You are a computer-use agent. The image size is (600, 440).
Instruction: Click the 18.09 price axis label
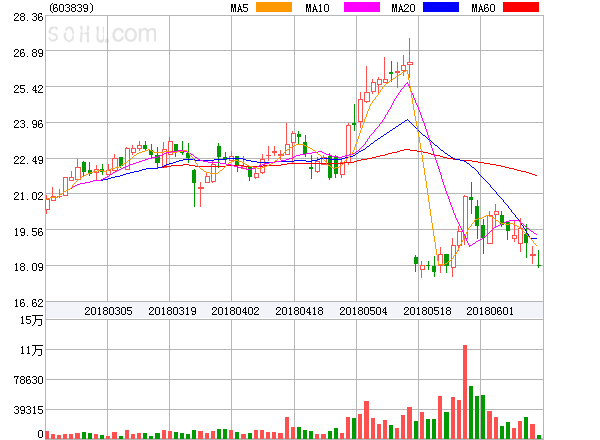pyautogui.click(x=28, y=267)
